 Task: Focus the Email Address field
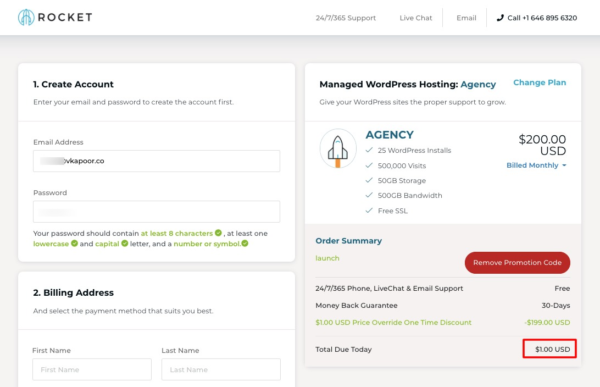click(157, 161)
